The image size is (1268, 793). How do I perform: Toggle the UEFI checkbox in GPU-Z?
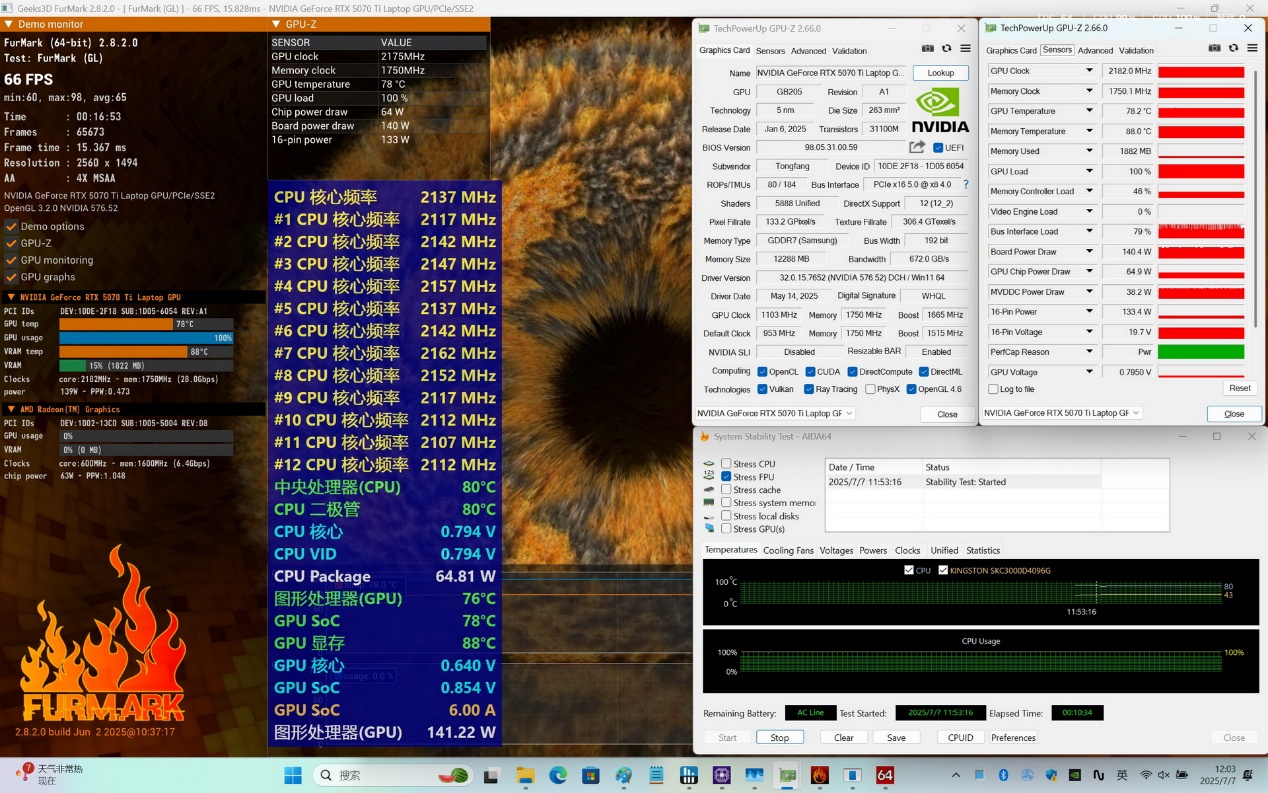coord(937,147)
